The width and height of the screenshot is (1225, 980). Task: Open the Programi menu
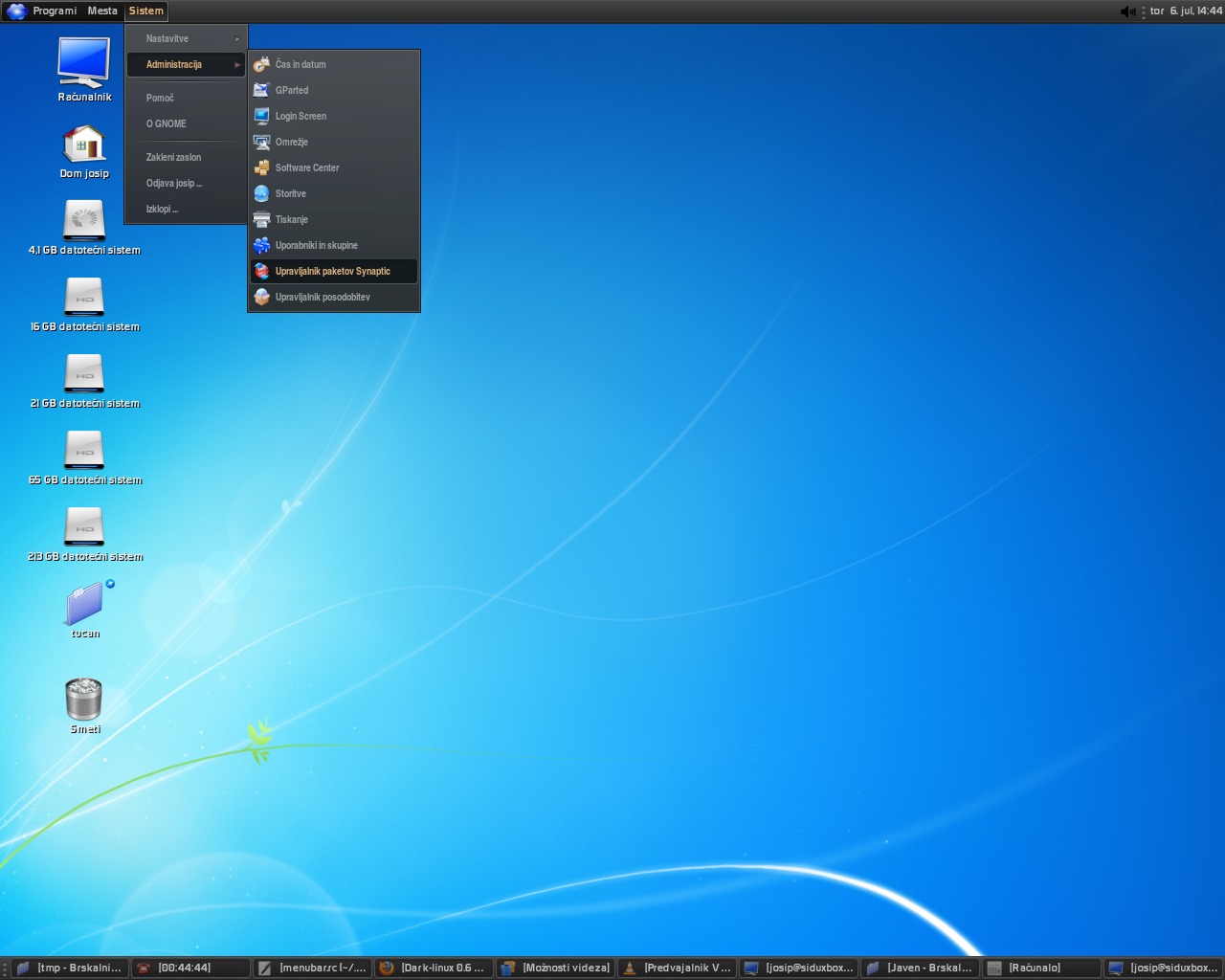click(55, 11)
